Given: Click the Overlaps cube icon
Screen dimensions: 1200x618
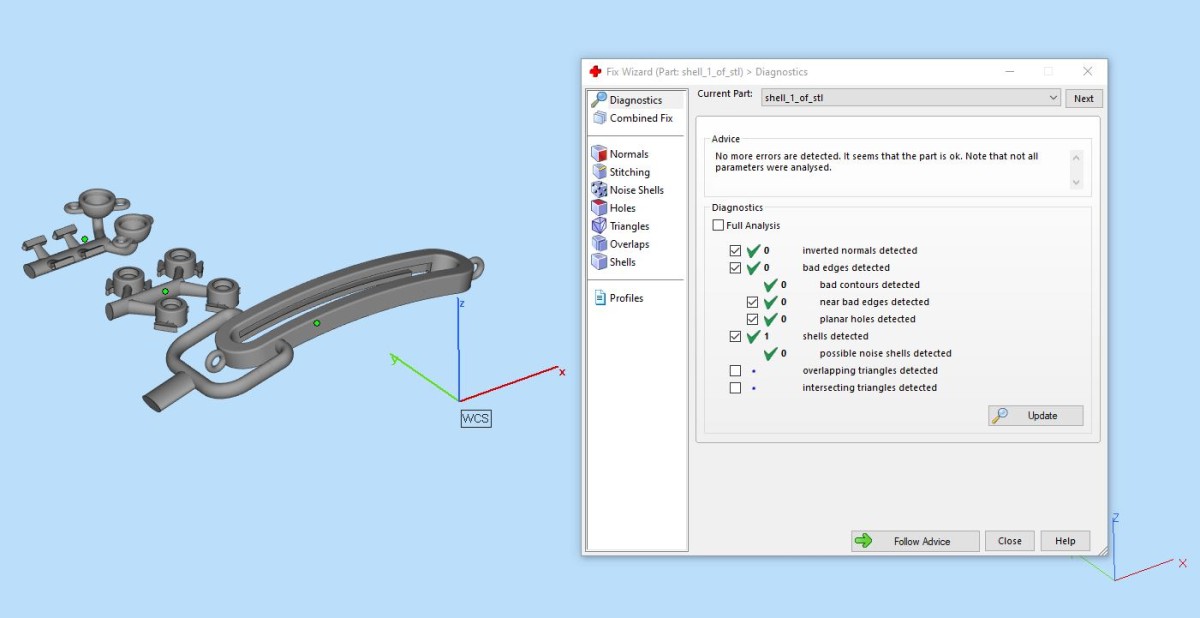Looking at the screenshot, I should (599, 244).
